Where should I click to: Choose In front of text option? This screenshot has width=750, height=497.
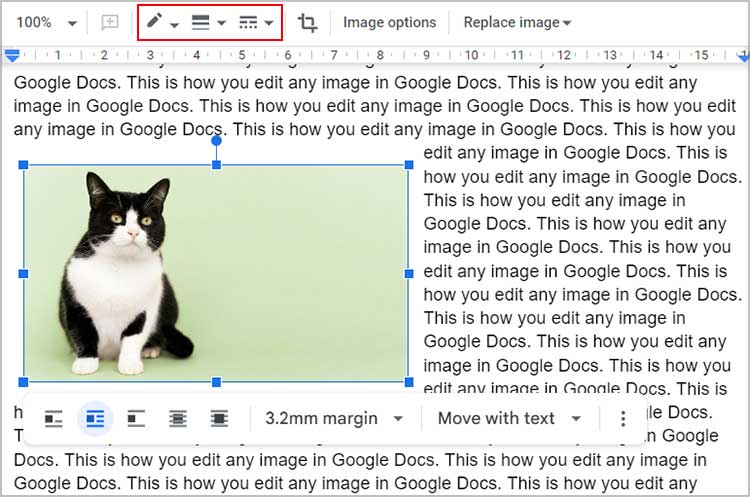(219, 419)
